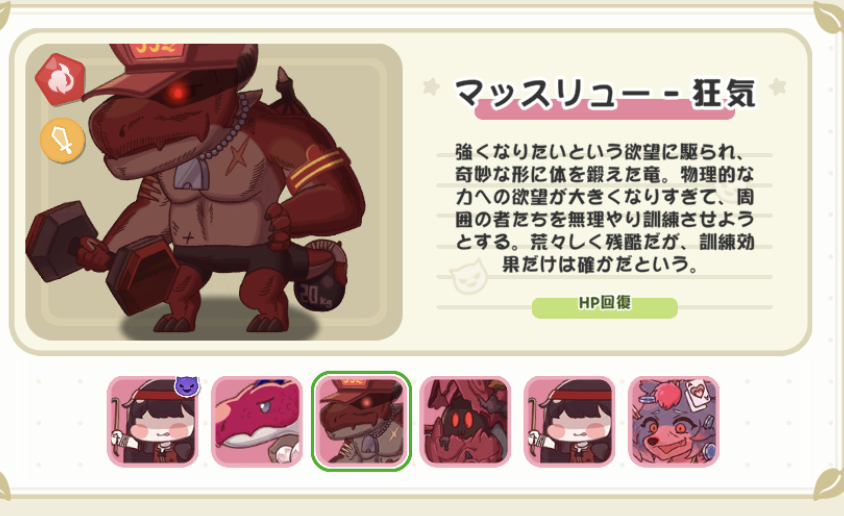Click the star icon before the character name
844x516 pixels.
pyautogui.click(x=432, y=87)
